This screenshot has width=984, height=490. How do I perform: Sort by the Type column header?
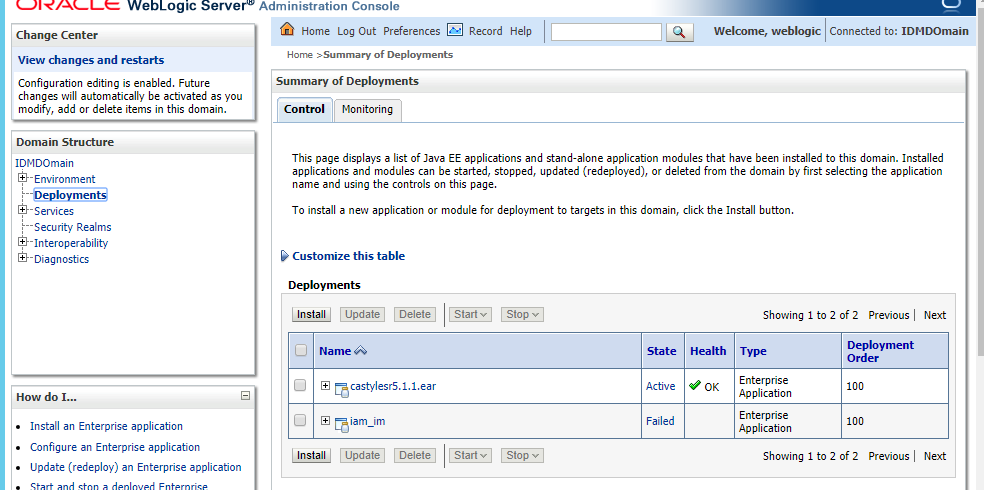753,351
